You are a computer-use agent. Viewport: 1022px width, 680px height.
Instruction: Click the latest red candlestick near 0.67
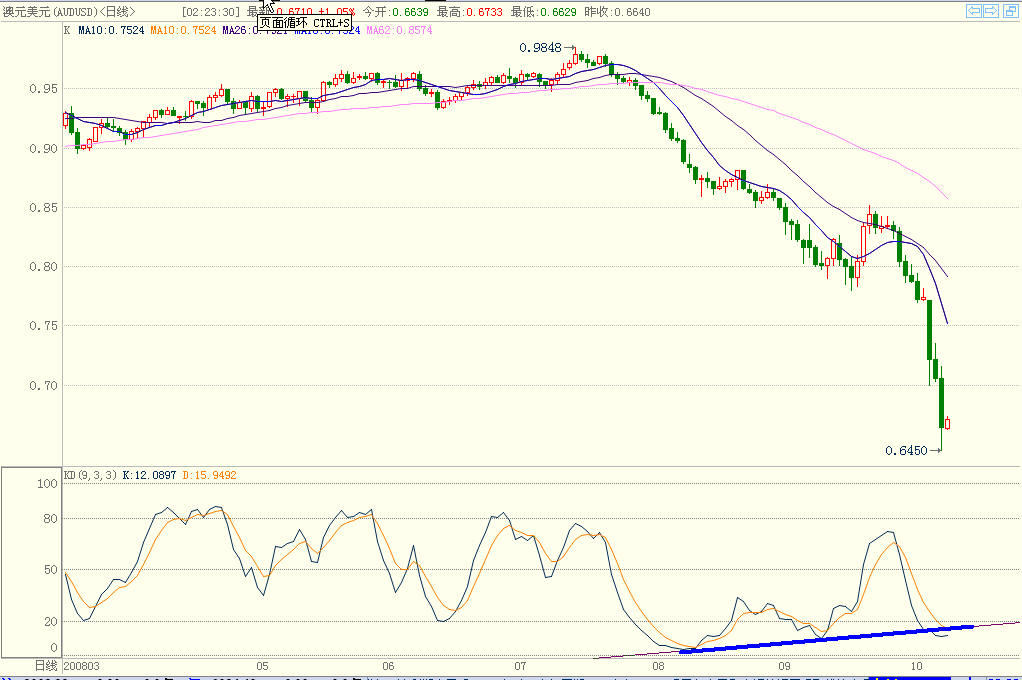947,424
